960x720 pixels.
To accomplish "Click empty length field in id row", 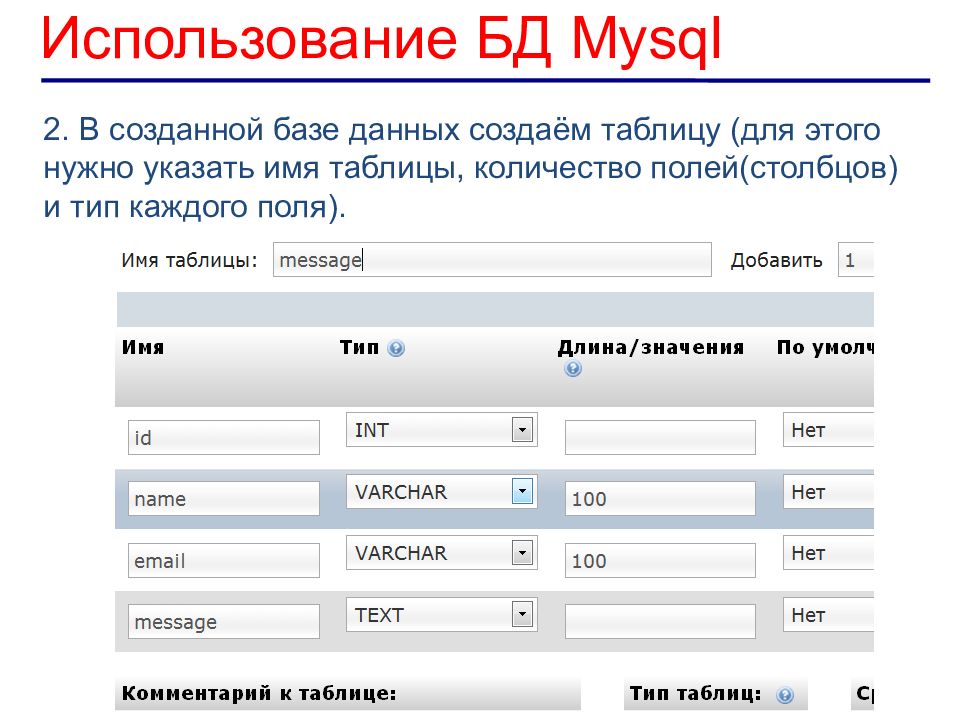I will pos(660,438).
